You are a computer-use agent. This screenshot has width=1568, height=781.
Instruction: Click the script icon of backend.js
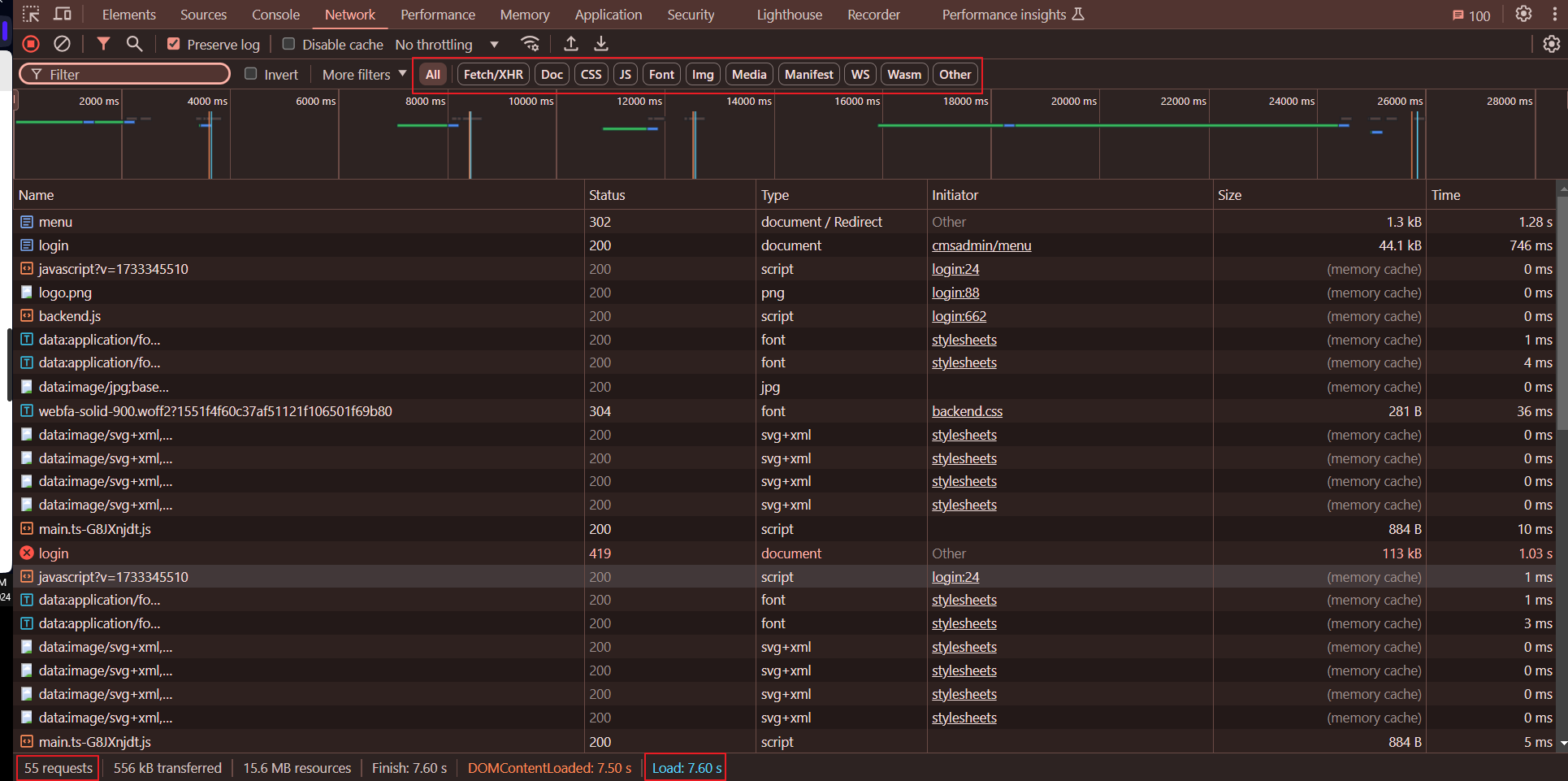[27, 315]
